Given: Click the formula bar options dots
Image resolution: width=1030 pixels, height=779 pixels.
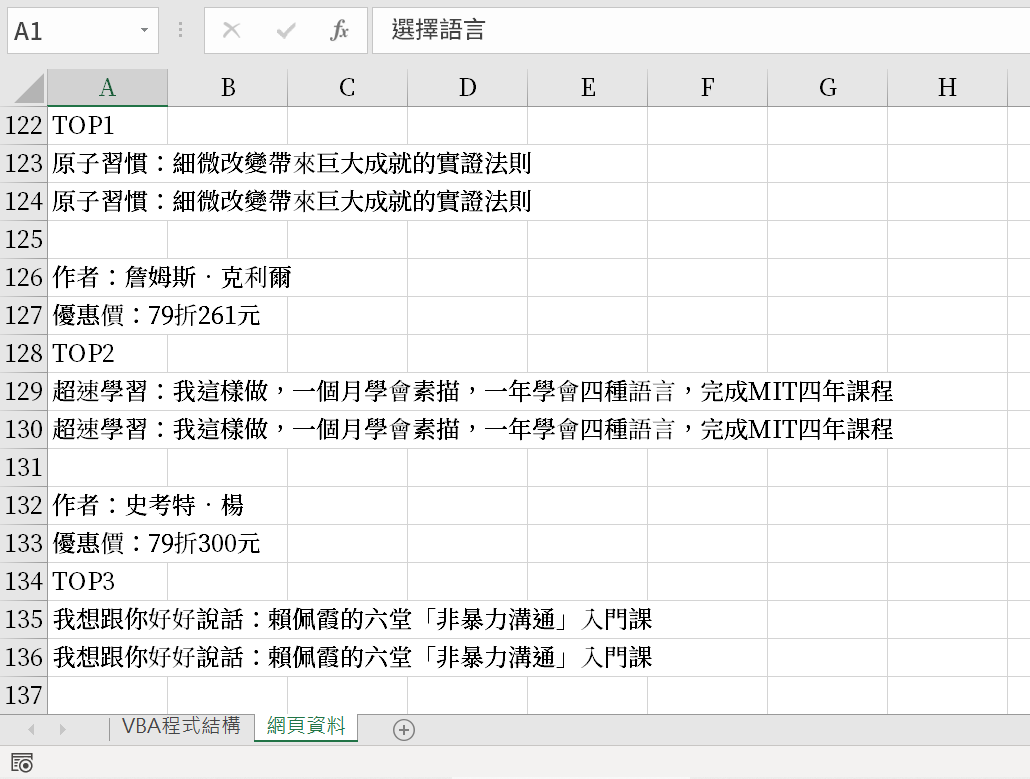Looking at the screenshot, I should pyautogui.click(x=181, y=30).
